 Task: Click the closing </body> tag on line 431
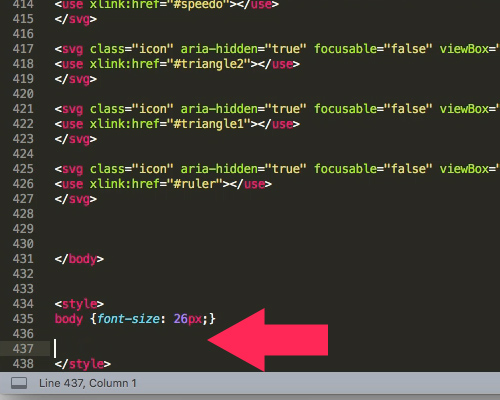[x=79, y=259]
